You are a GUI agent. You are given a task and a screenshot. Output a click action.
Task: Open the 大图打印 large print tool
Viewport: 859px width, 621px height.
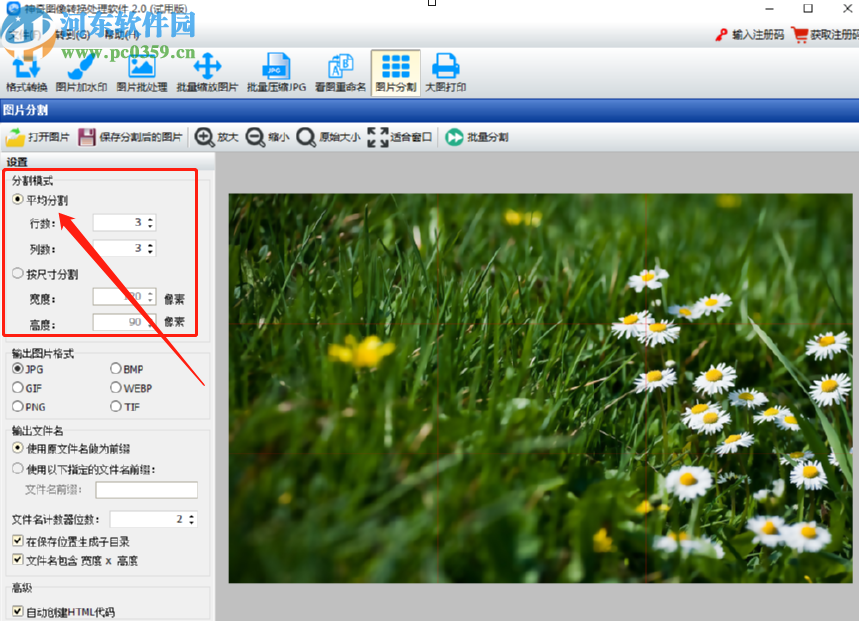(x=445, y=73)
